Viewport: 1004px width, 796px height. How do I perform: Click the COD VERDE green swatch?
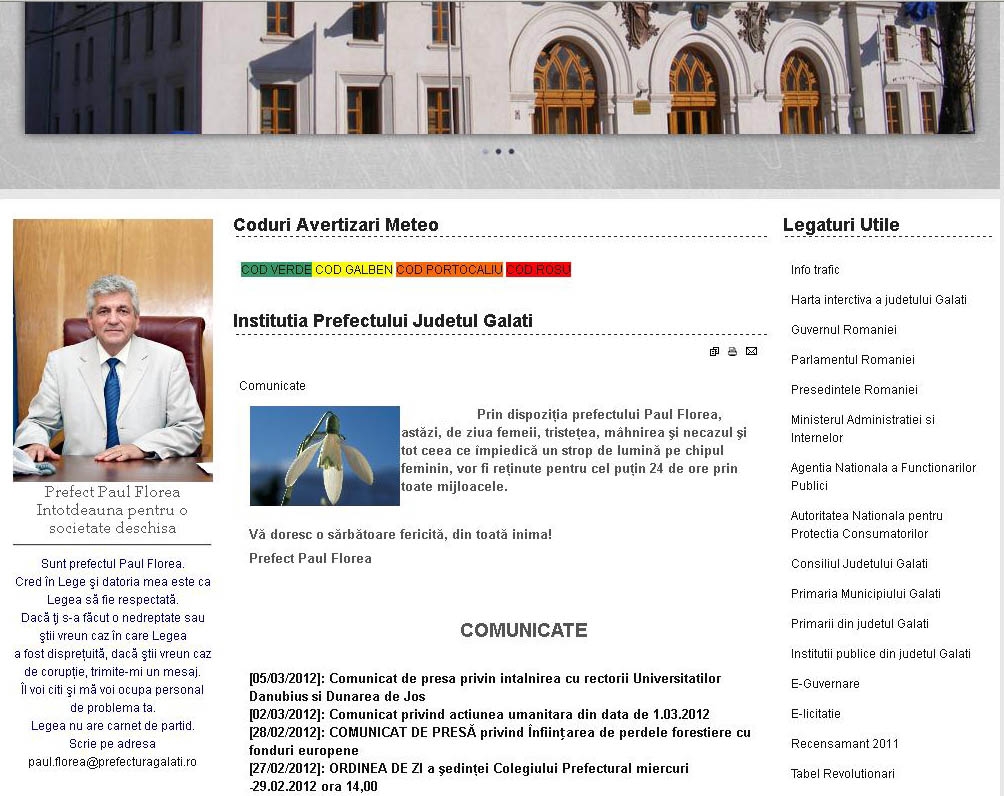[x=273, y=269]
